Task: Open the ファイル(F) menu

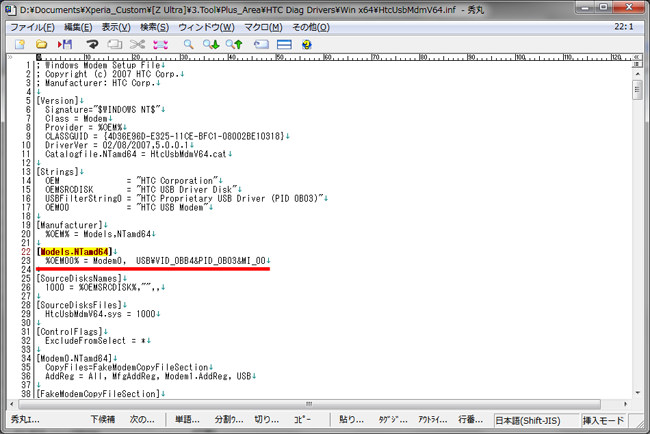Action: (x=32, y=27)
